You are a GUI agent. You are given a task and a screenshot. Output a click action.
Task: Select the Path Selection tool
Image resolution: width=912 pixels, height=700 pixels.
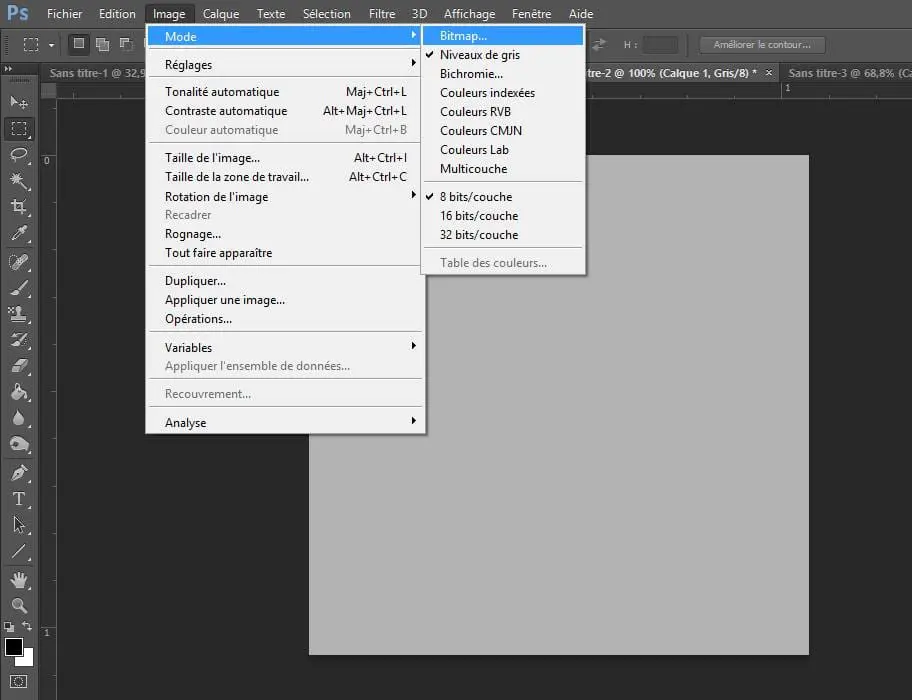pyautogui.click(x=19, y=525)
